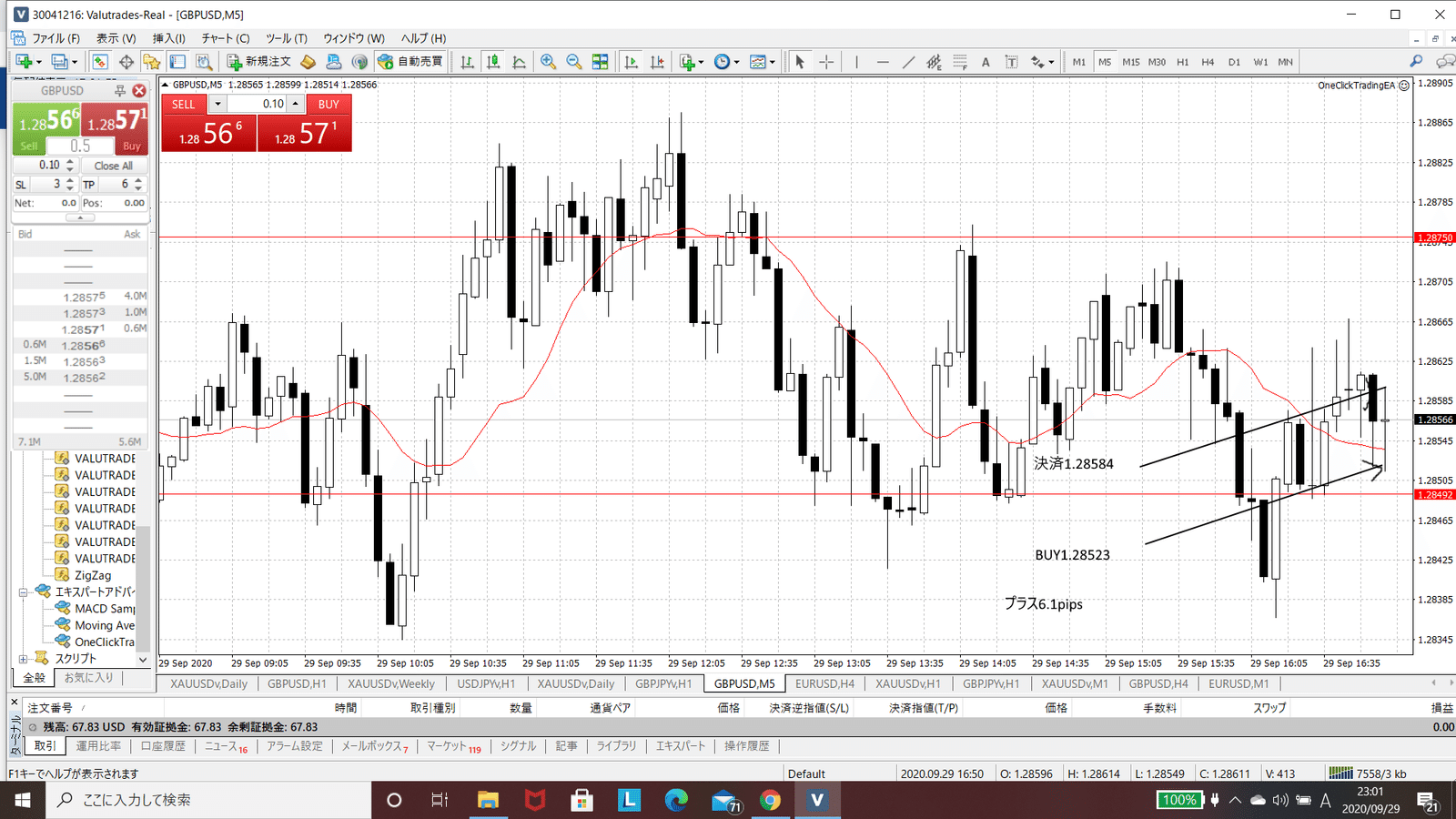Switch timeframe to M15
This screenshot has height=819, width=1456.
click(1131, 62)
